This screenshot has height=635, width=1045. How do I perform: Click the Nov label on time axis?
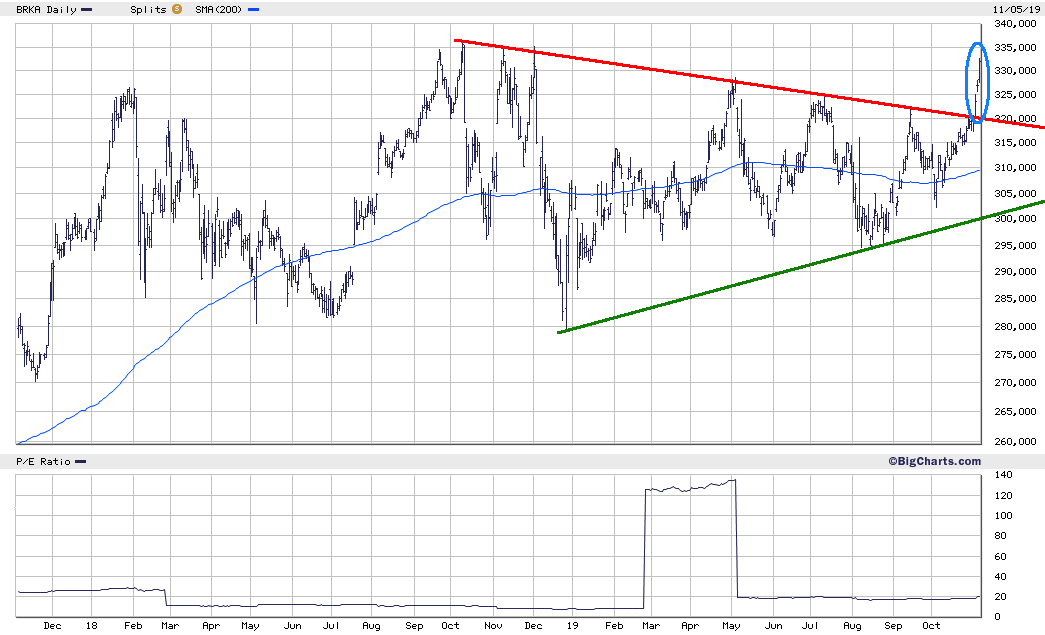[493, 626]
